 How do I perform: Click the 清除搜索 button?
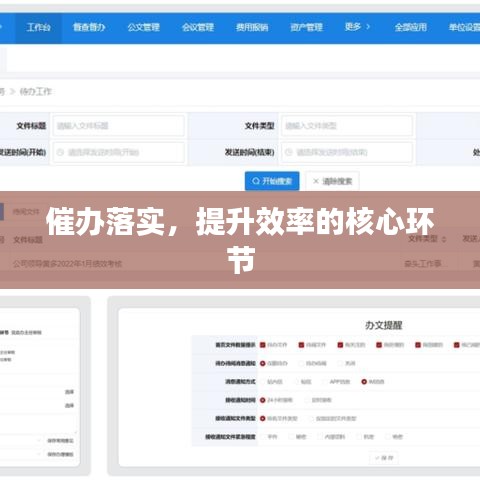coord(332,181)
